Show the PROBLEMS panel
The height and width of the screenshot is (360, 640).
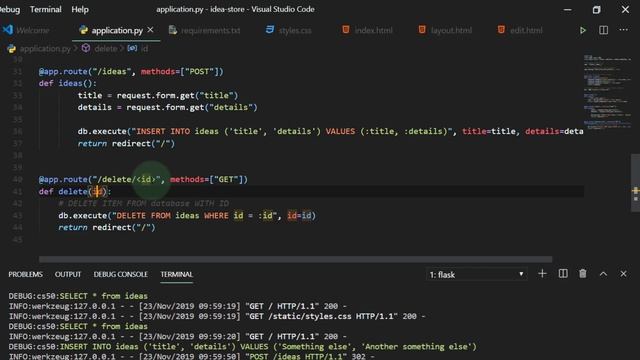tap(25, 274)
